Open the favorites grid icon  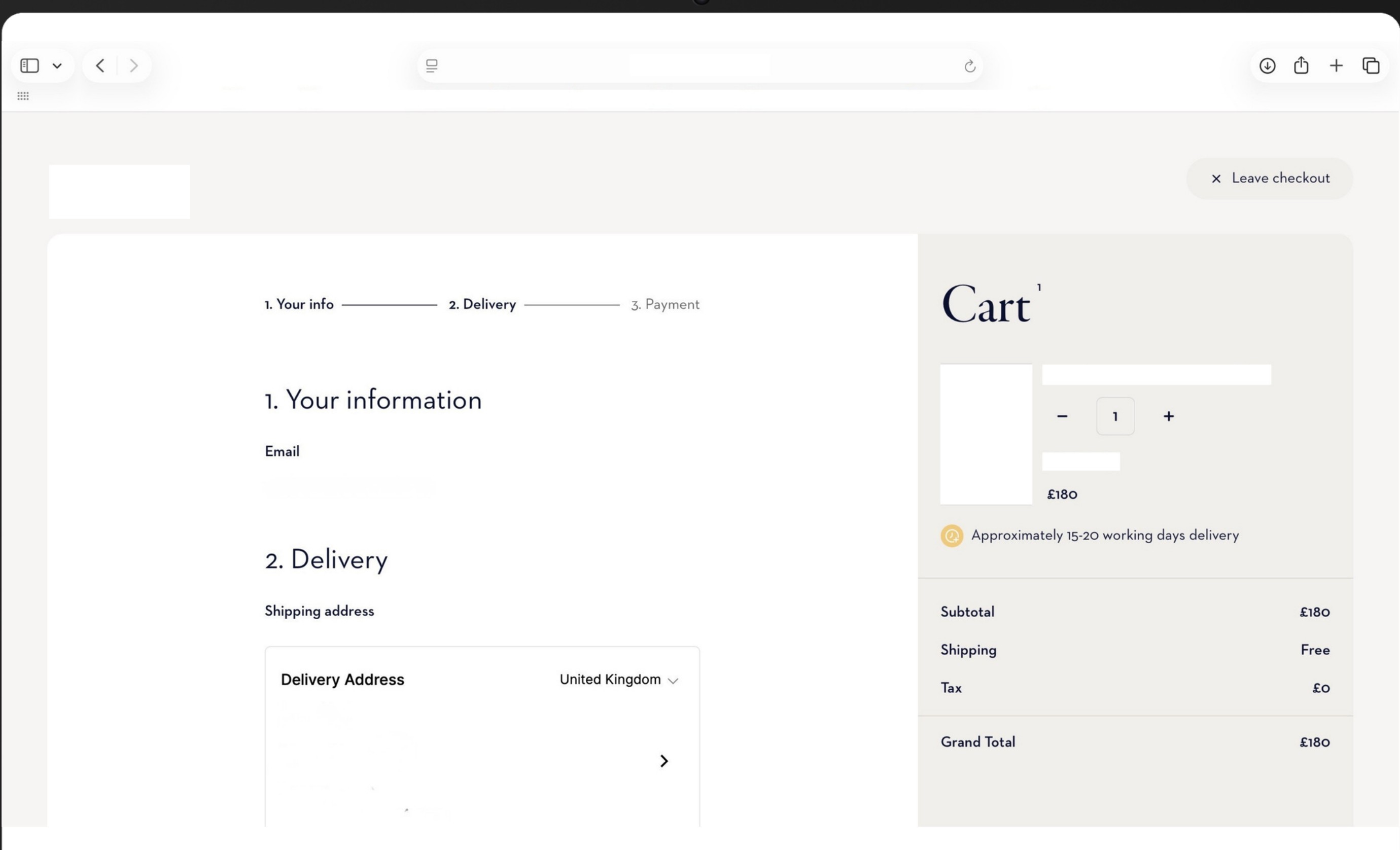[23, 96]
